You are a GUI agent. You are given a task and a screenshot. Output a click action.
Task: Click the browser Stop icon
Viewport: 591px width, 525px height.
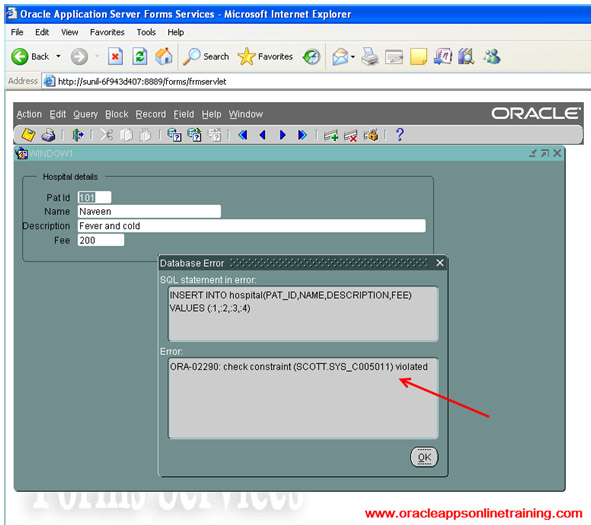pyautogui.click(x=115, y=57)
